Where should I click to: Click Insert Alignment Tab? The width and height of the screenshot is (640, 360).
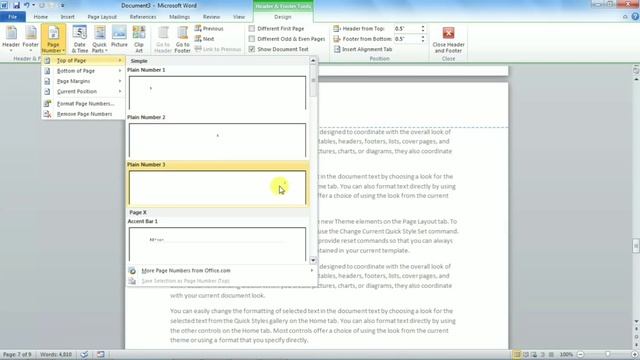coord(363,49)
